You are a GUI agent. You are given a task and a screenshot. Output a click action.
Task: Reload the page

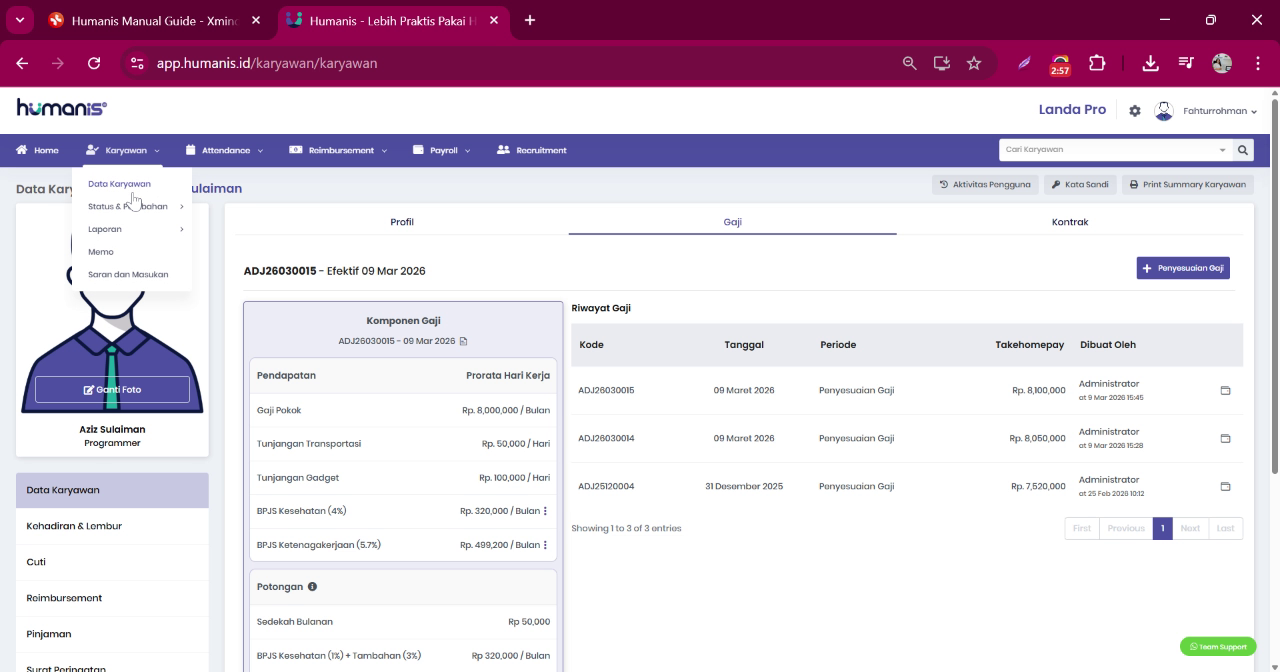(x=94, y=63)
